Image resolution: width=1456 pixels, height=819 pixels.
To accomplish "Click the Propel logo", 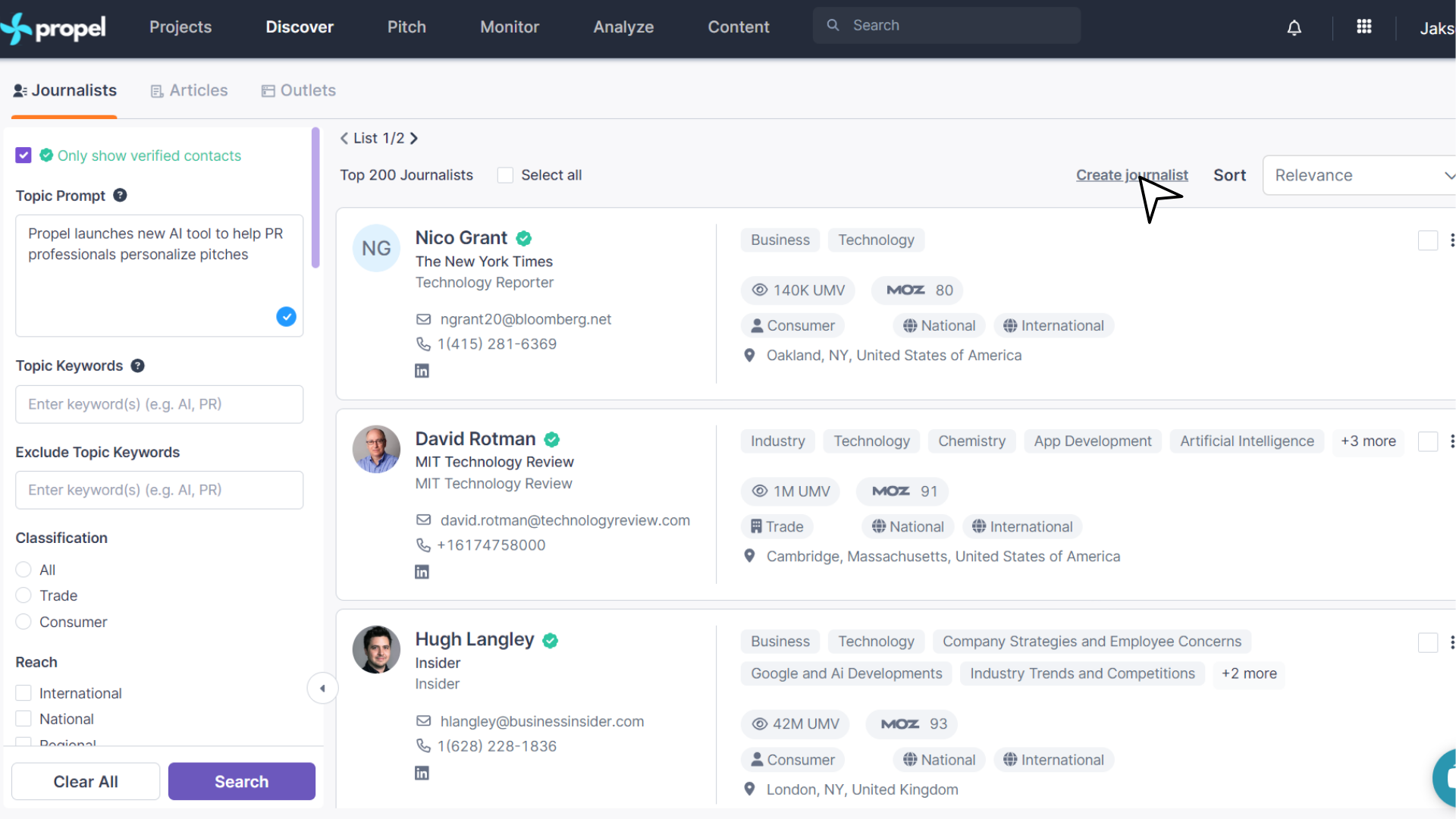I will coord(53,28).
